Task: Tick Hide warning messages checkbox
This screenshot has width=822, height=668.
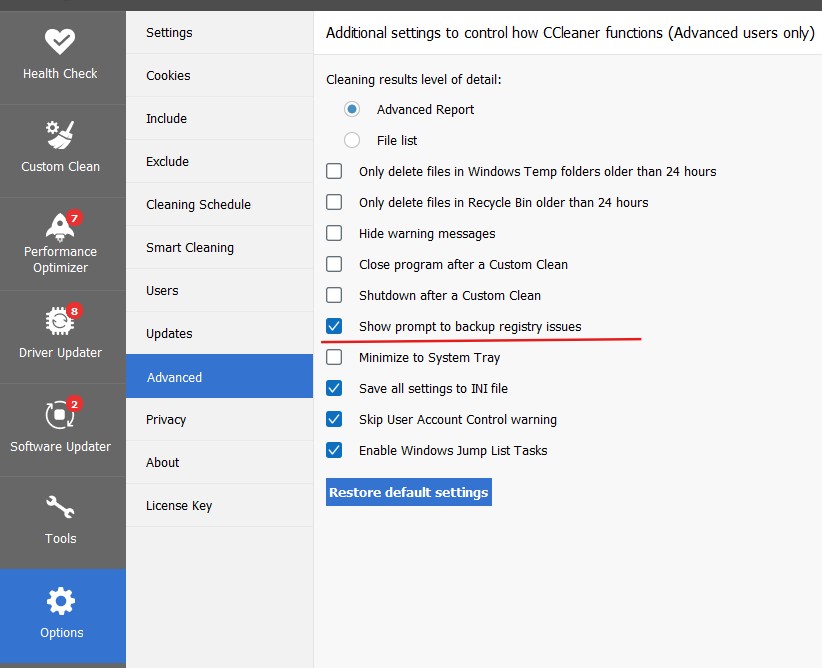Action: pos(334,233)
